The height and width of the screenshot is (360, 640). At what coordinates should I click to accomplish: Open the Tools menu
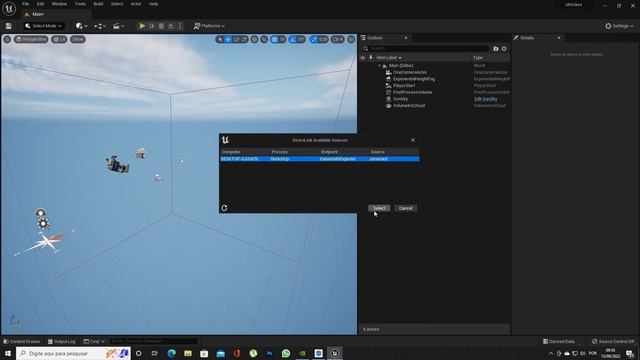[x=80, y=4]
